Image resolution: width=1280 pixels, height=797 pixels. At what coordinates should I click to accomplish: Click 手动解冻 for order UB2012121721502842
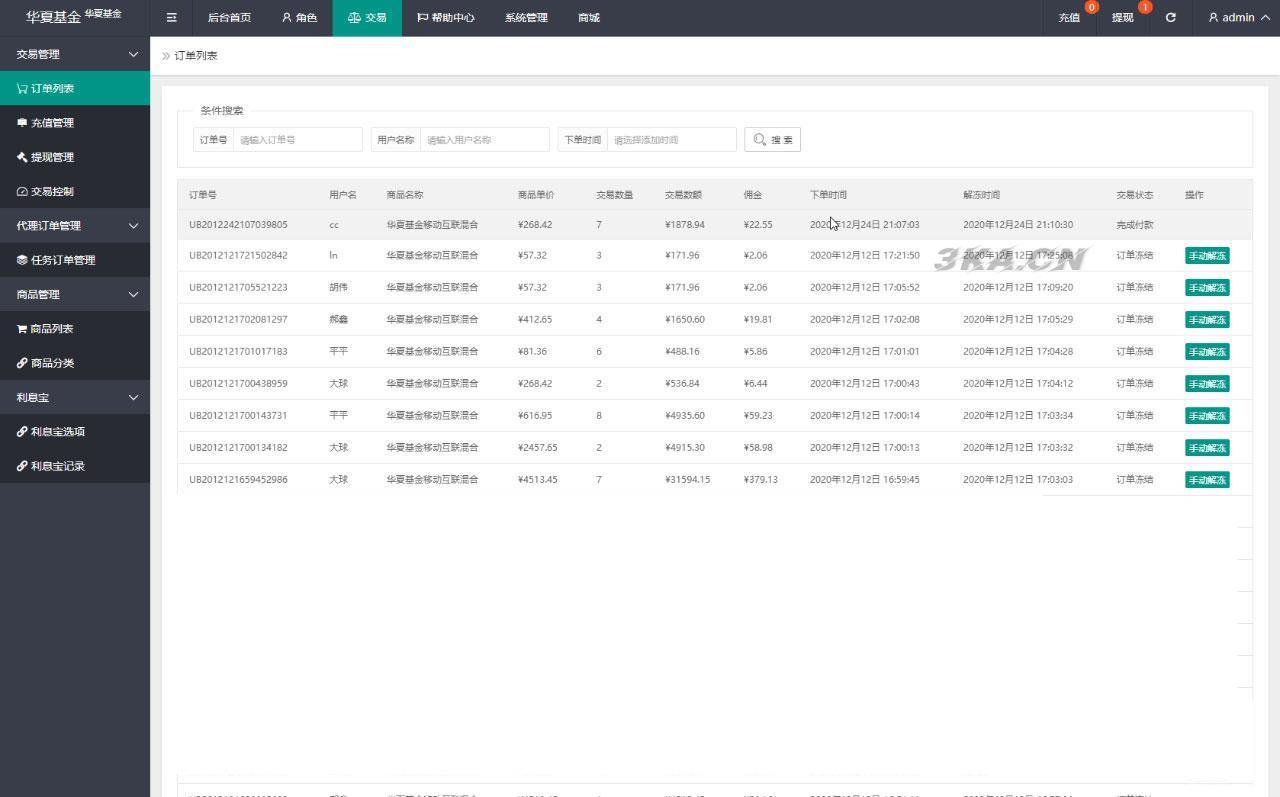1207,256
